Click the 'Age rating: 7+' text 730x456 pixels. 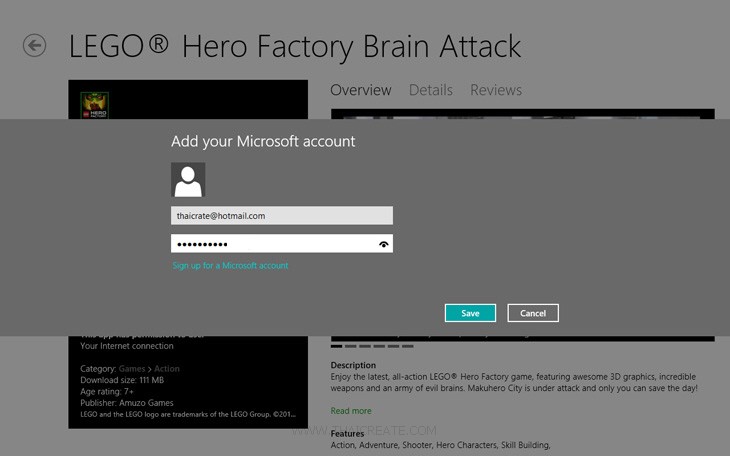(107, 391)
